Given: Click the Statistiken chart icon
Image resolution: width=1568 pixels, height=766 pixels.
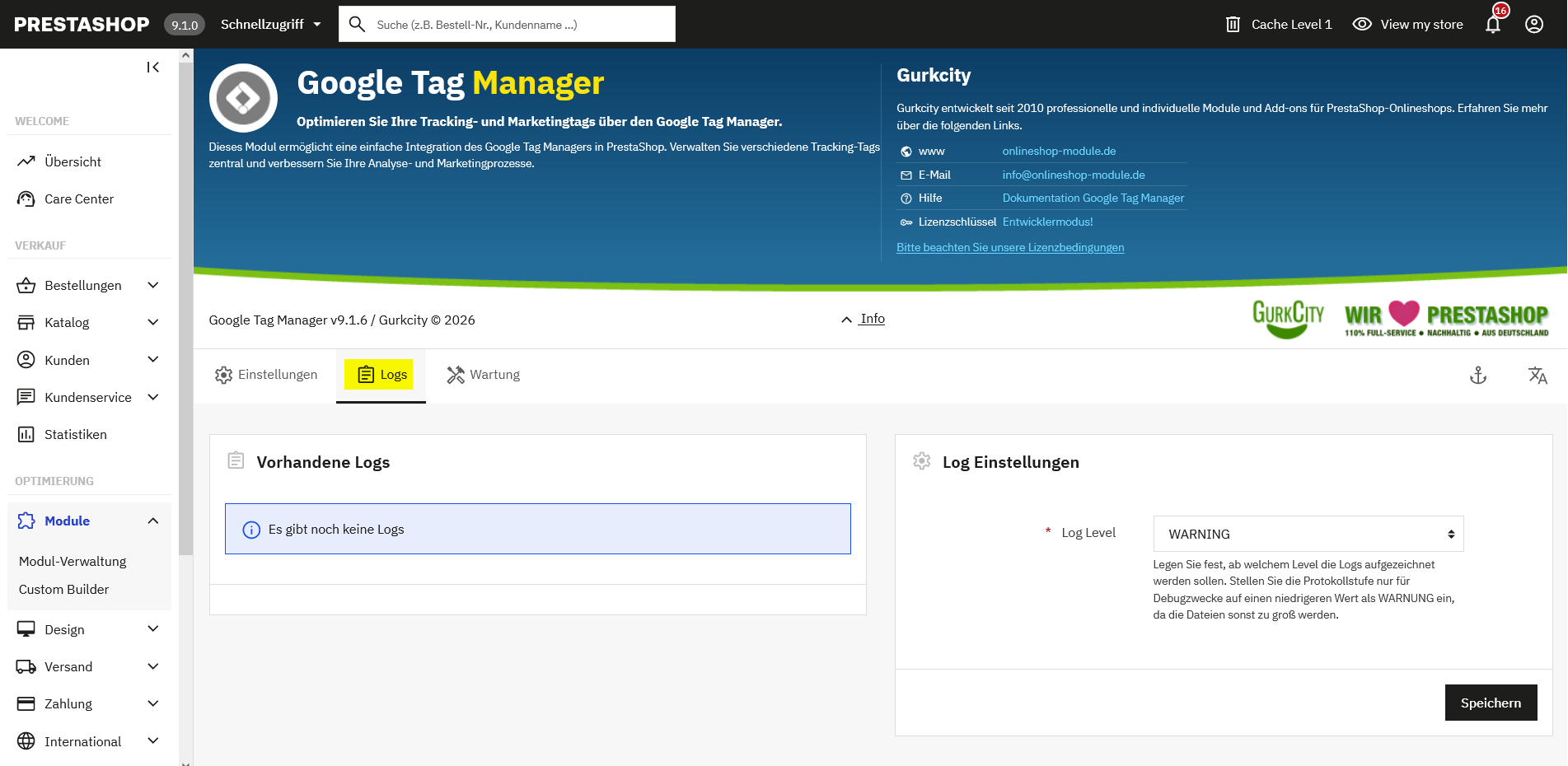Looking at the screenshot, I should [x=26, y=434].
